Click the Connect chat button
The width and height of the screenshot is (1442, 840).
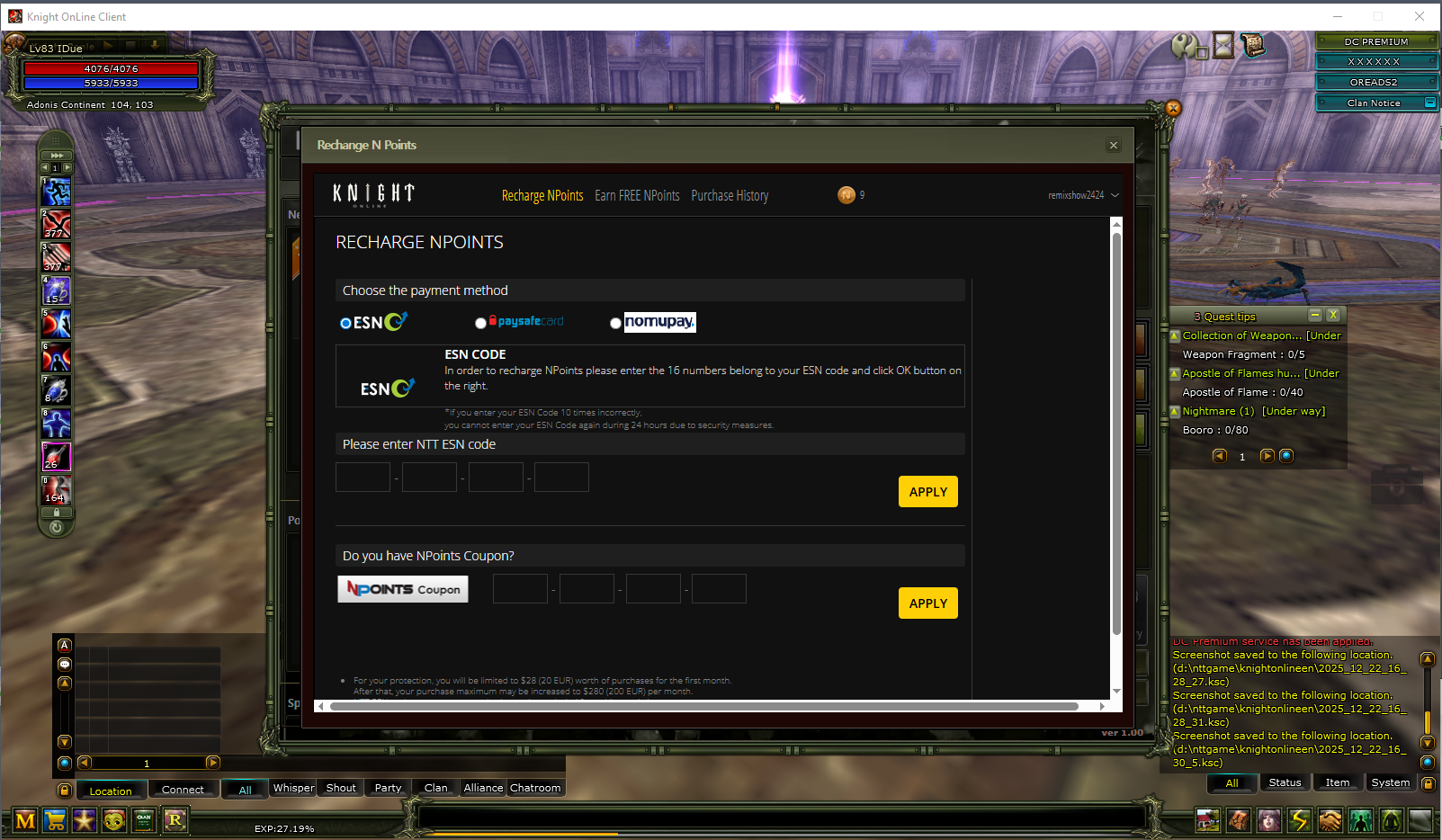click(x=183, y=790)
